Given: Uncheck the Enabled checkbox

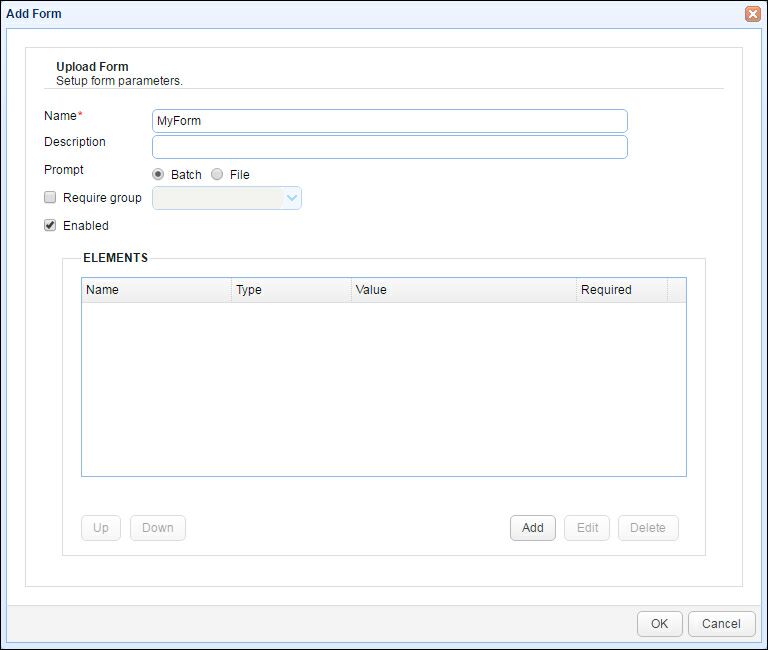Looking at the screenshot, I should coord(50,225).
